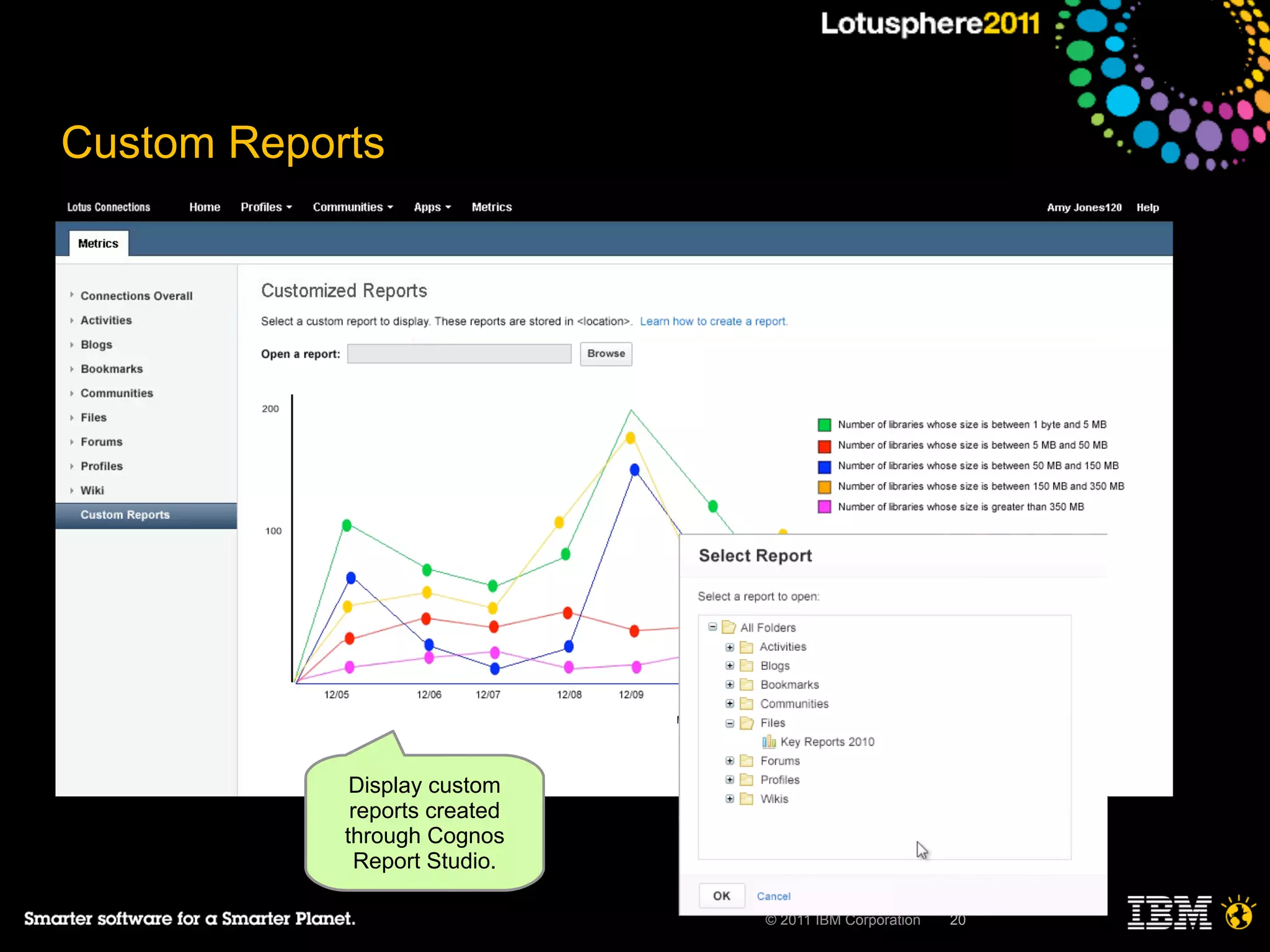The width and height of the screenshot is (1270, 952).
Task: Click the 12/07 x-axis date label
Action: [x=488, y=695]
